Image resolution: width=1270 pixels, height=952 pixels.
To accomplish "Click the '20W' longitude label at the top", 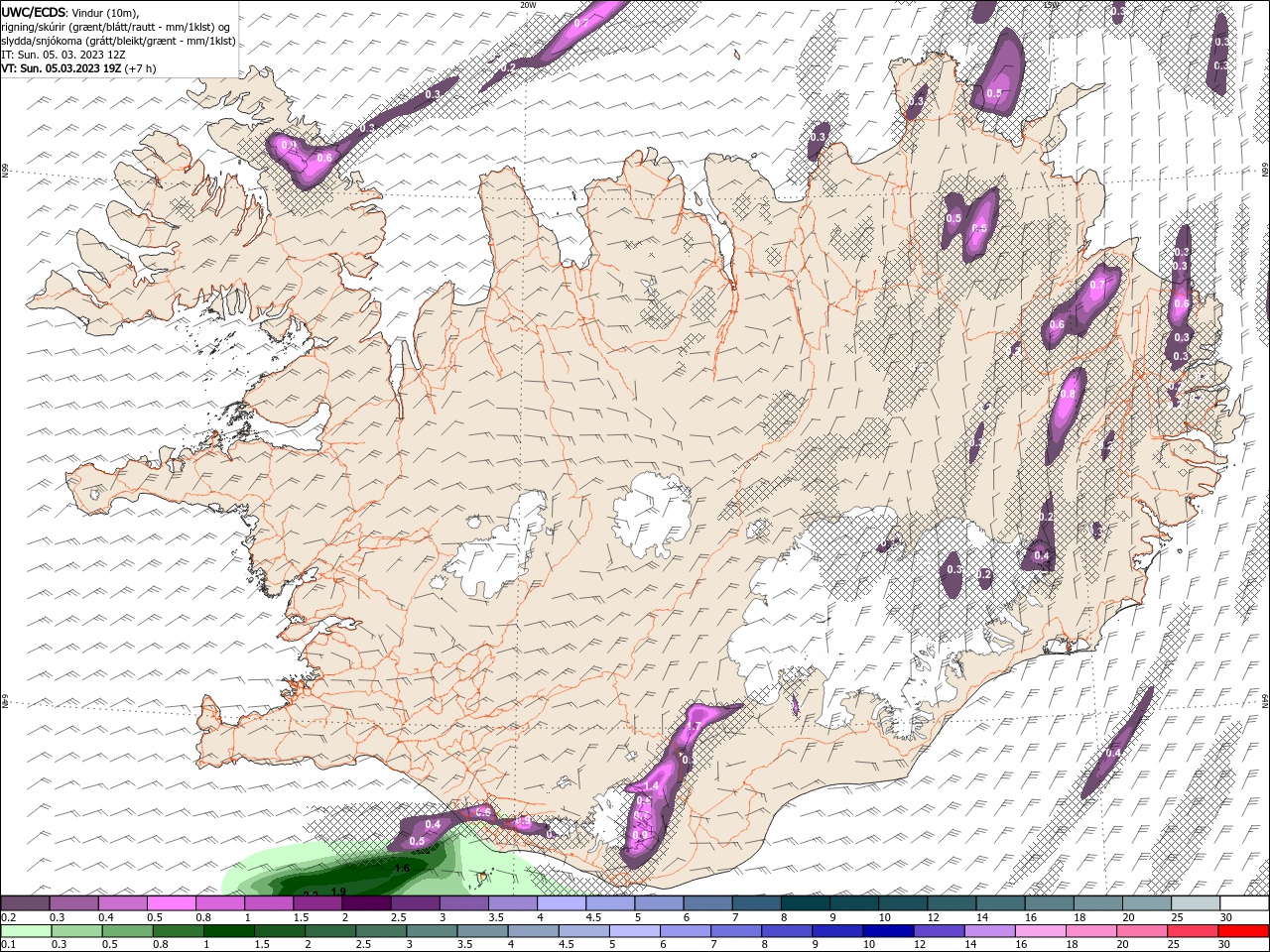I will [x=528, y=5].
